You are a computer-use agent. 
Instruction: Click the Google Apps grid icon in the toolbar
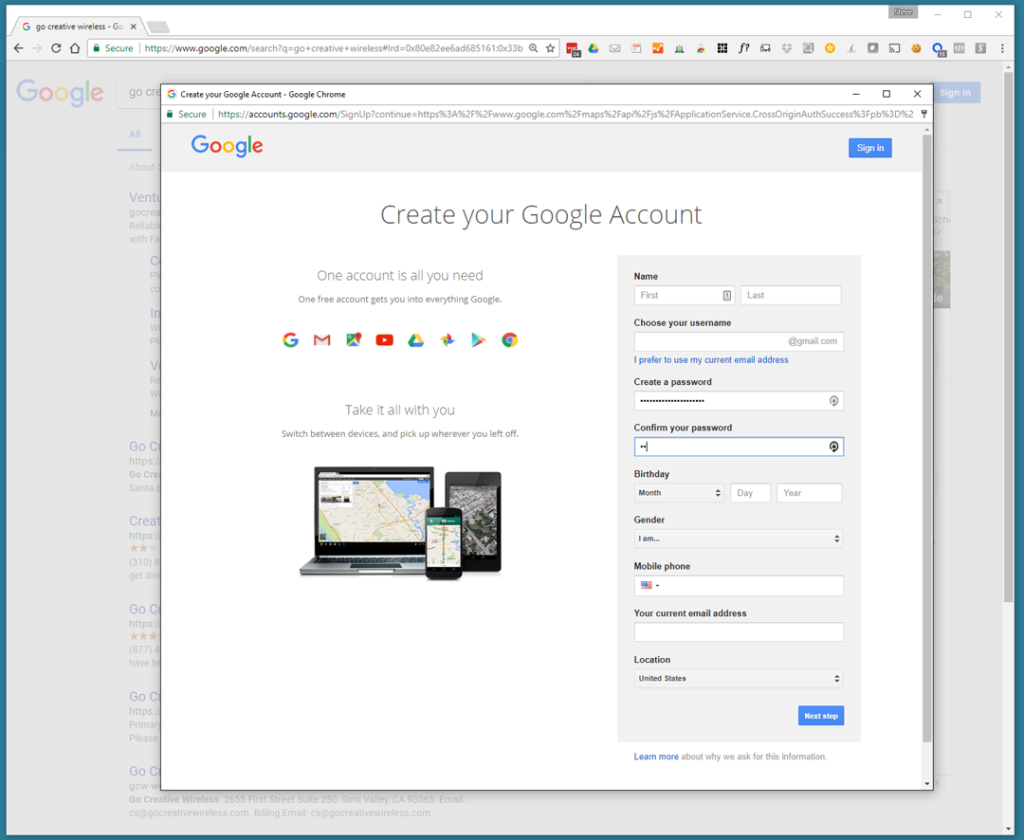pos(722,48)
